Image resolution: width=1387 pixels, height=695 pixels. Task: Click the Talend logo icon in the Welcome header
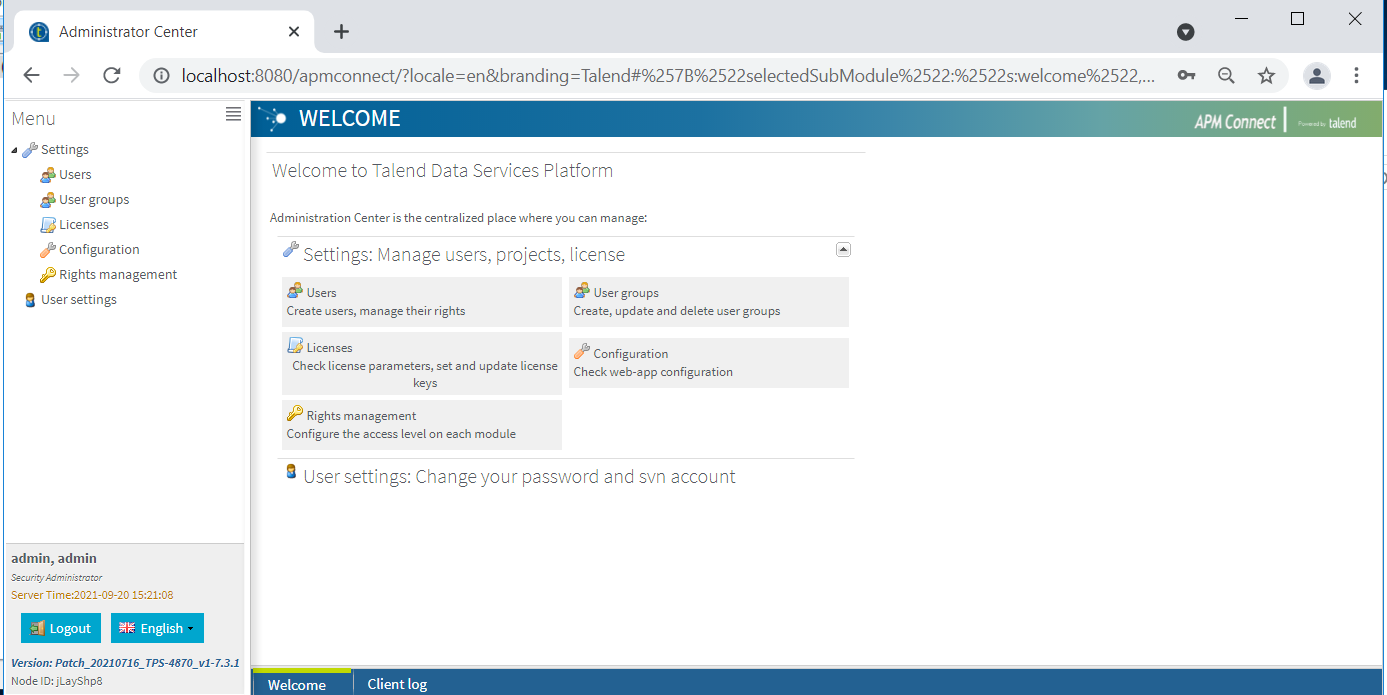(x=273, y=118)
